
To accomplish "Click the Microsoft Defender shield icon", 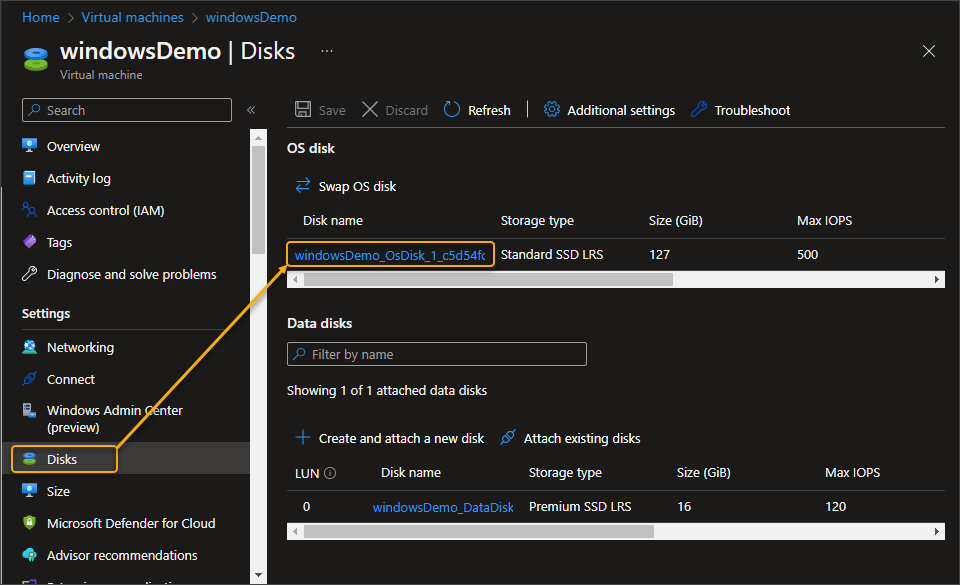I will coord(29,523).
